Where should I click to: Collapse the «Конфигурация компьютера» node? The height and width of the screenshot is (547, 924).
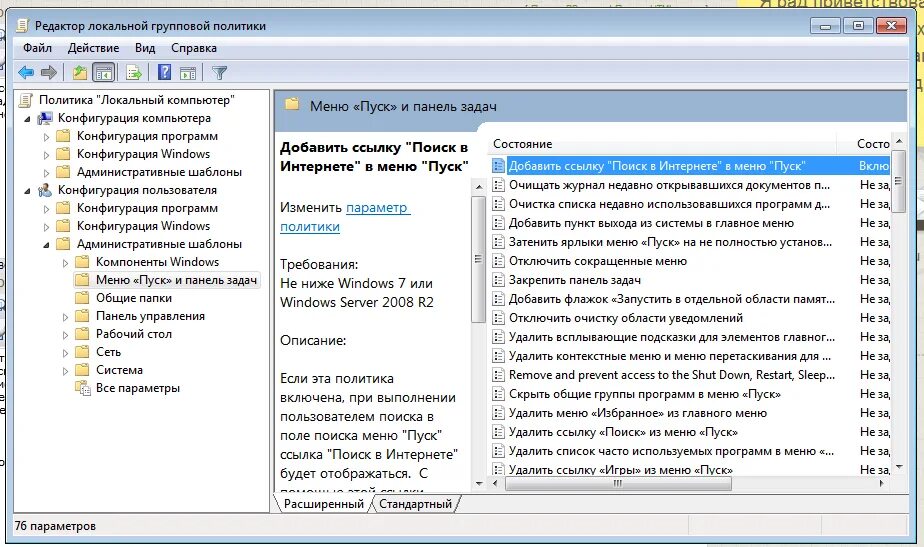point(27,118)
